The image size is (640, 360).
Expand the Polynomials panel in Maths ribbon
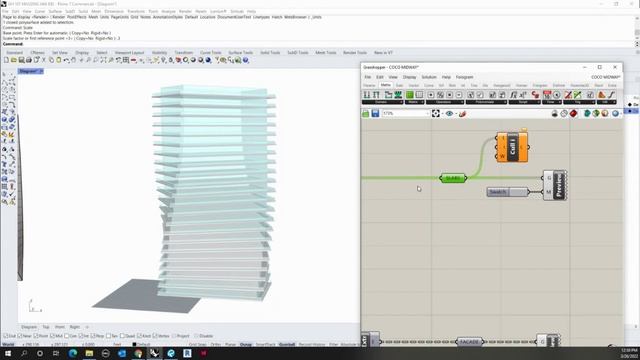pos(486,102)
